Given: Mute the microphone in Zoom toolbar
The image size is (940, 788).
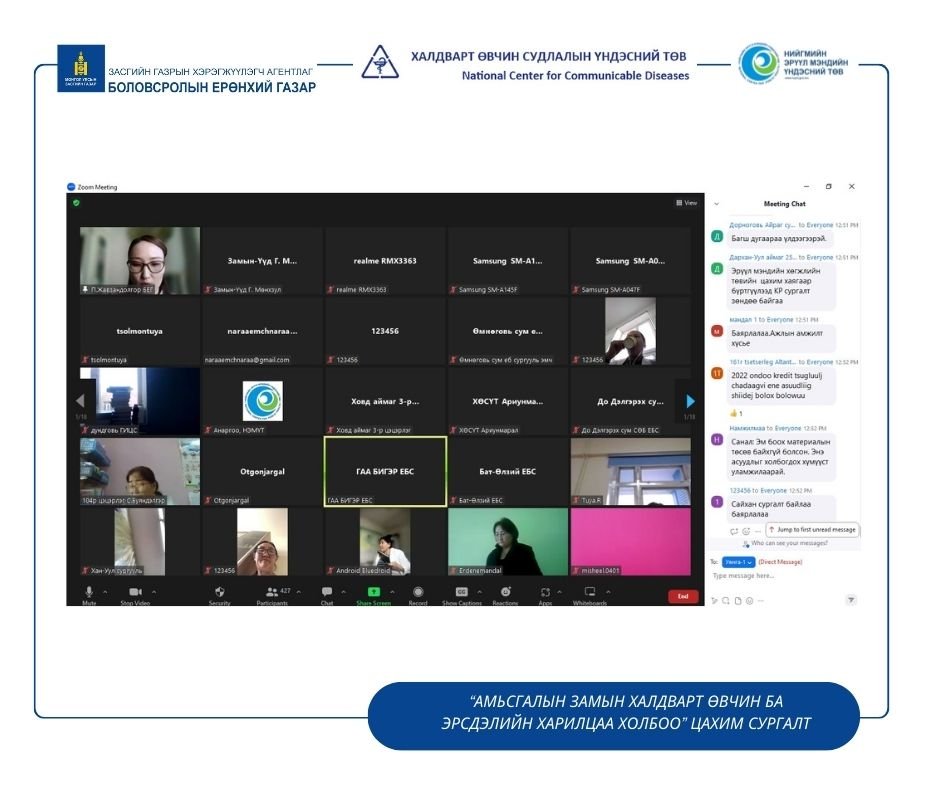Looking at the screenshot, I should [x=89, y=593].
